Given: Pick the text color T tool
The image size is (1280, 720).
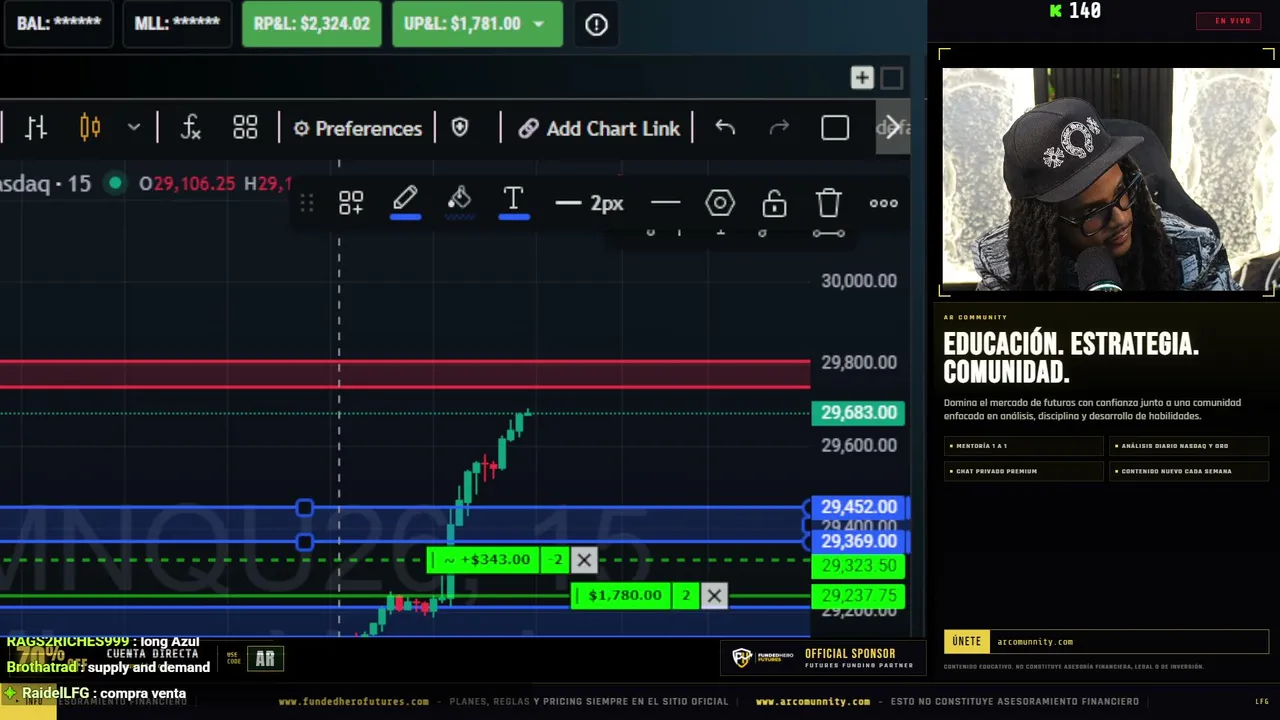Looking at the screenshot, I should [x=513, y=201].
